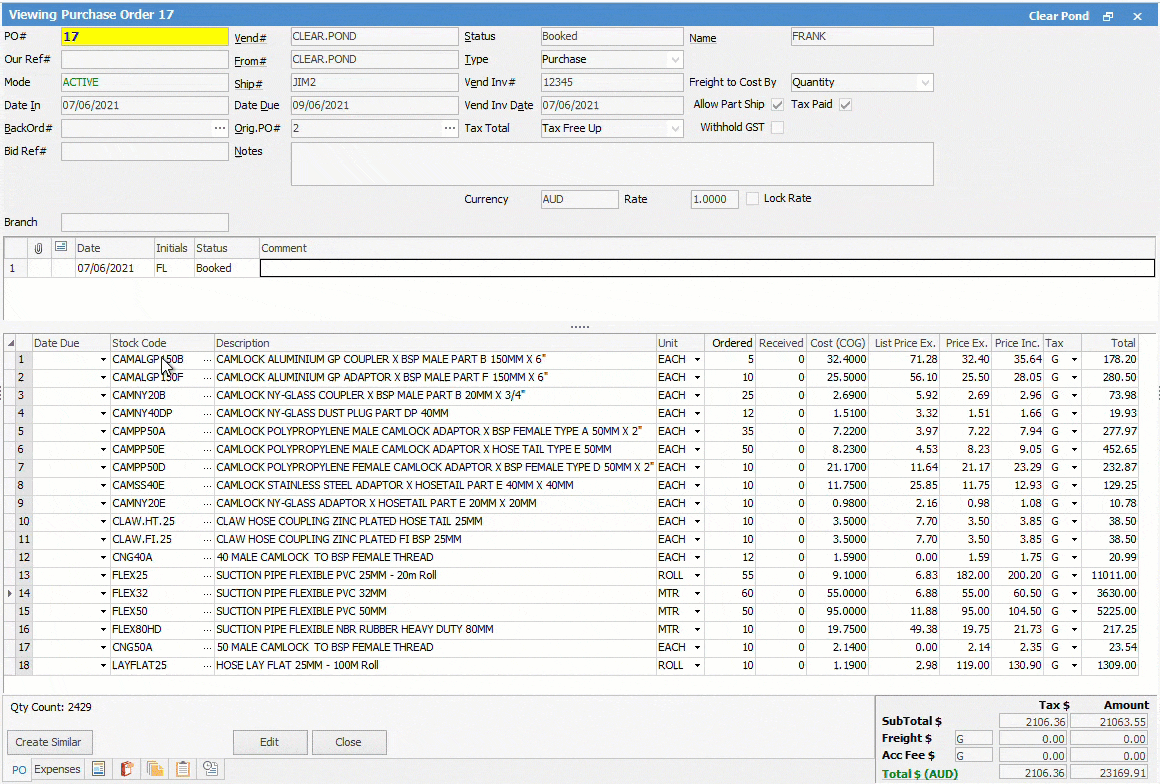The image size is (1160, 784).
Task: Open the Documents tab icon beside Expenses
Action: [x=99, y=769]
